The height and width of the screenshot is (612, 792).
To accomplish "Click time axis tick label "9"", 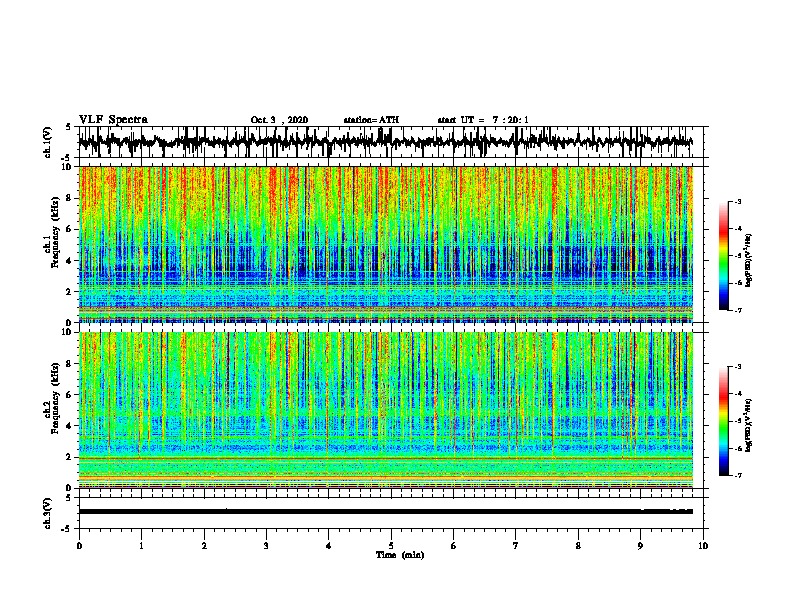I will pos(640,546).
